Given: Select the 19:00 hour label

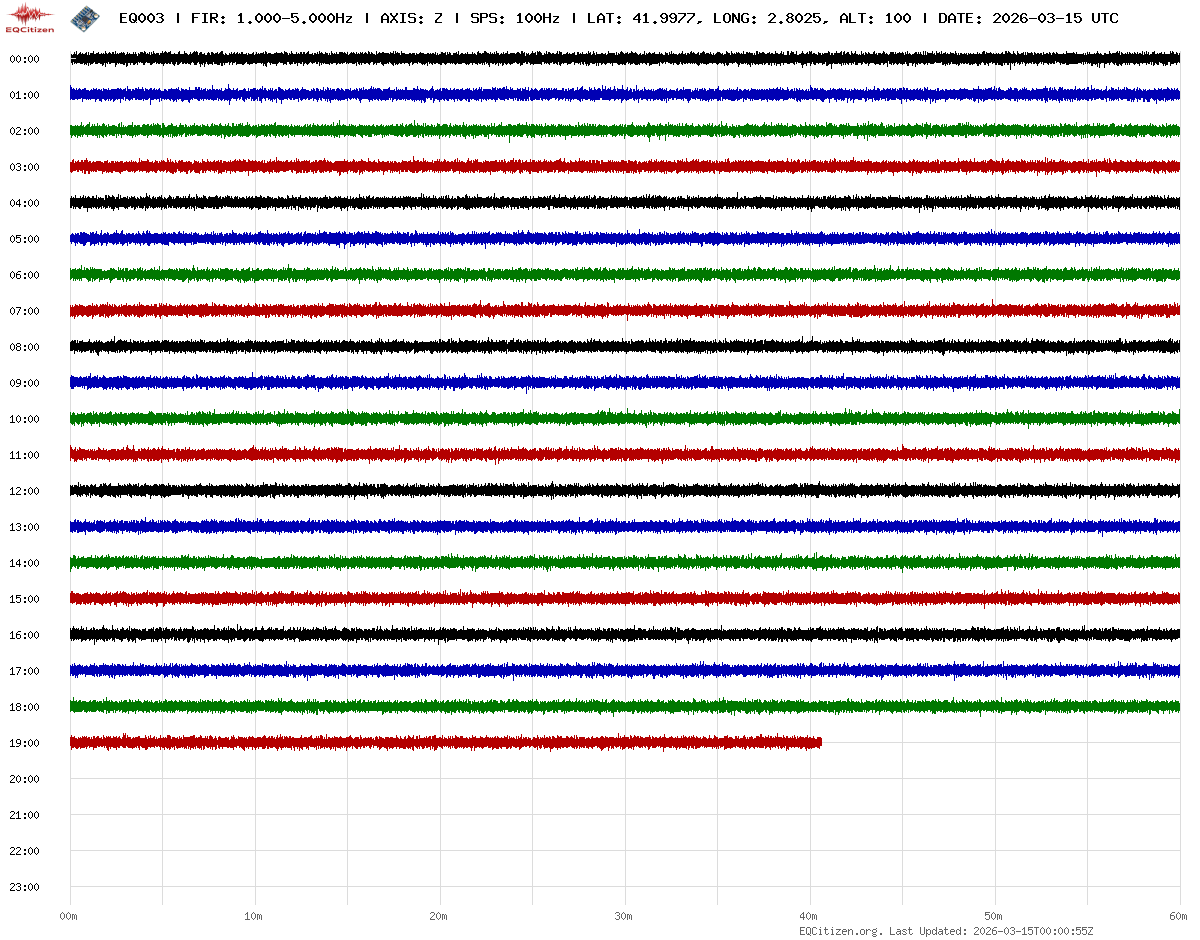Looking at the screenshot, I should pos(24,743).
